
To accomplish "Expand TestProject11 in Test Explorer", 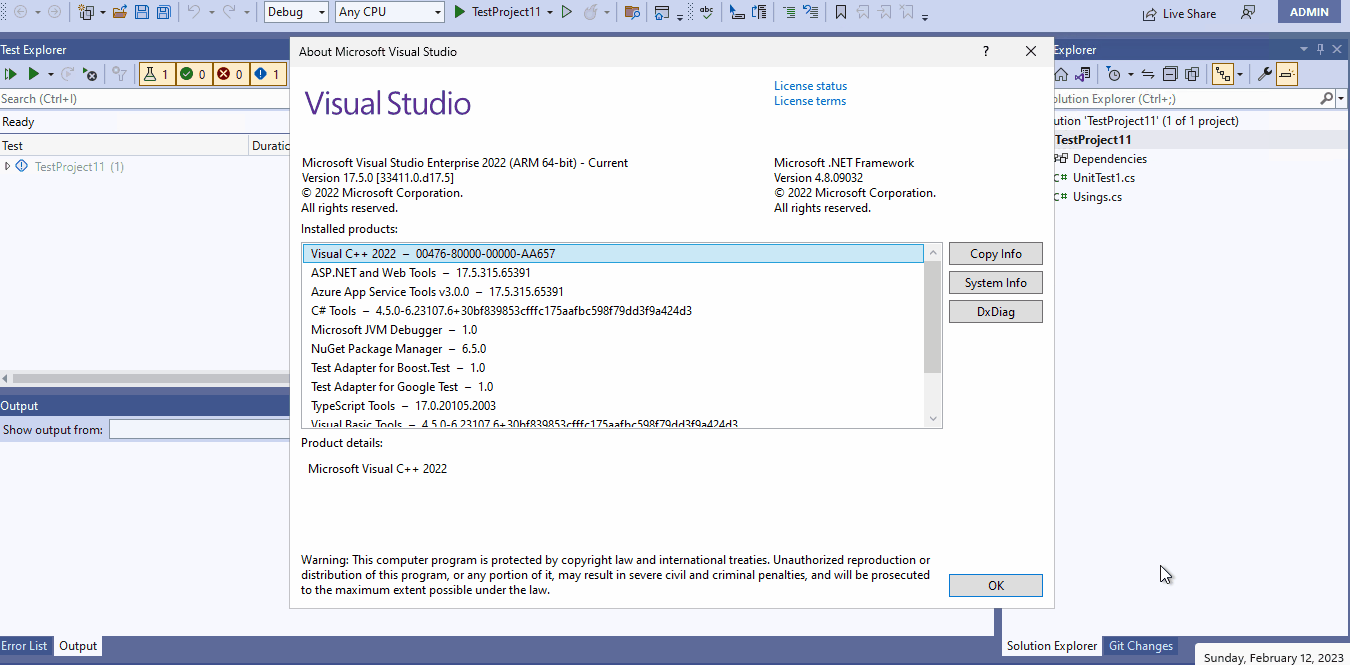I will point(7,166).
